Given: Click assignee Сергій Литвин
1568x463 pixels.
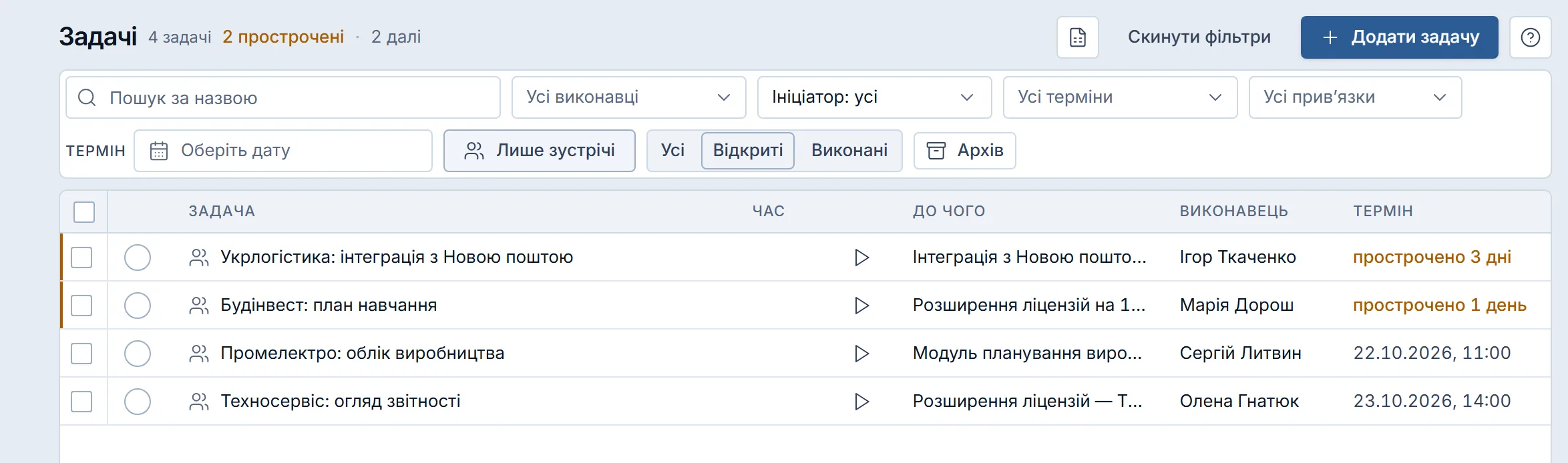Looking at the screenshot, I should pyautogui.click(x=1240, y=354).
